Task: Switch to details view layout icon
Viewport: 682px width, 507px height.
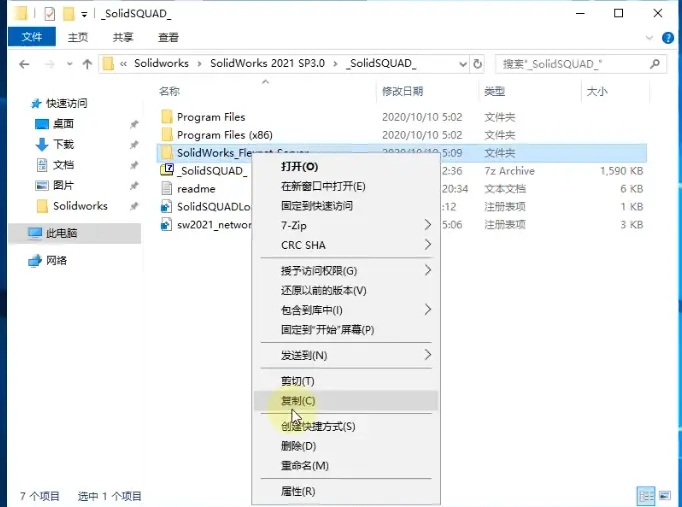Action: [x=645, y=496]
